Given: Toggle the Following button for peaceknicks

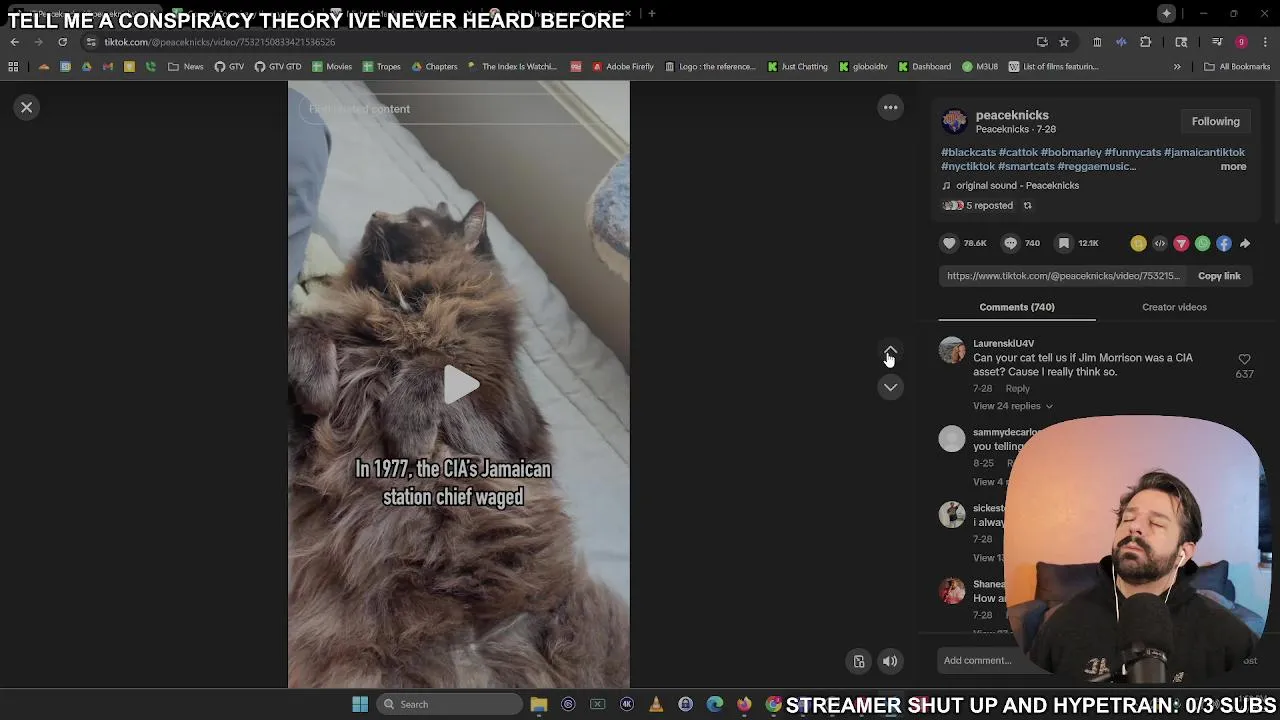Looking at the screenshot, I should coord(1215,121).
